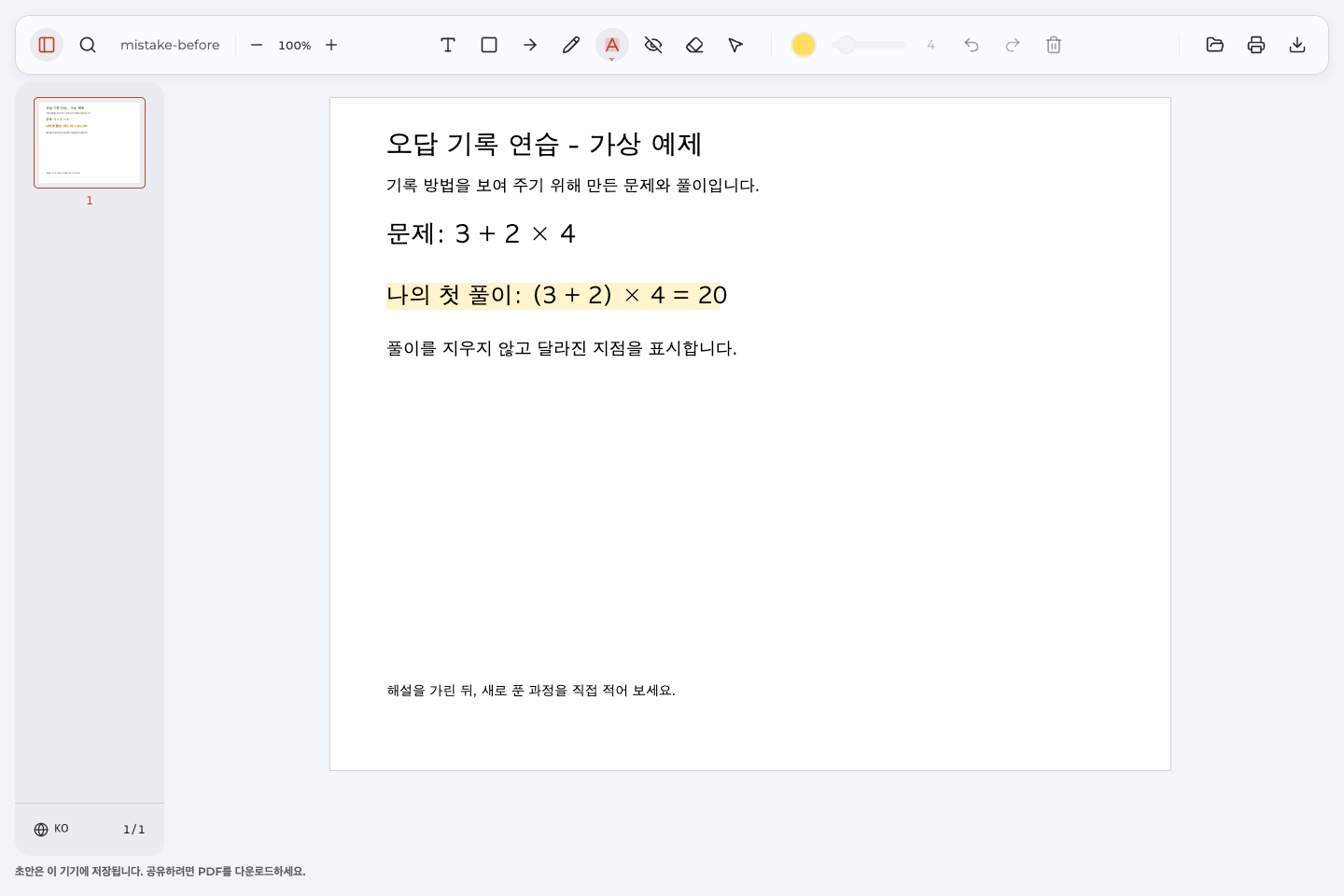Screen dimensions: 1344x896
Task: Delete with the trash can icon
Action: (x=1054, y=45)
